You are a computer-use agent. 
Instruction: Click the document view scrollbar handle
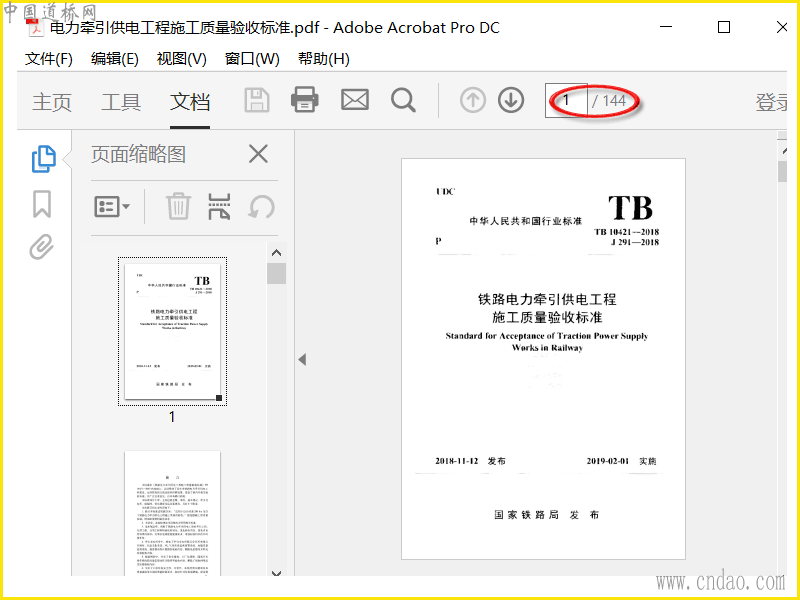782,171
